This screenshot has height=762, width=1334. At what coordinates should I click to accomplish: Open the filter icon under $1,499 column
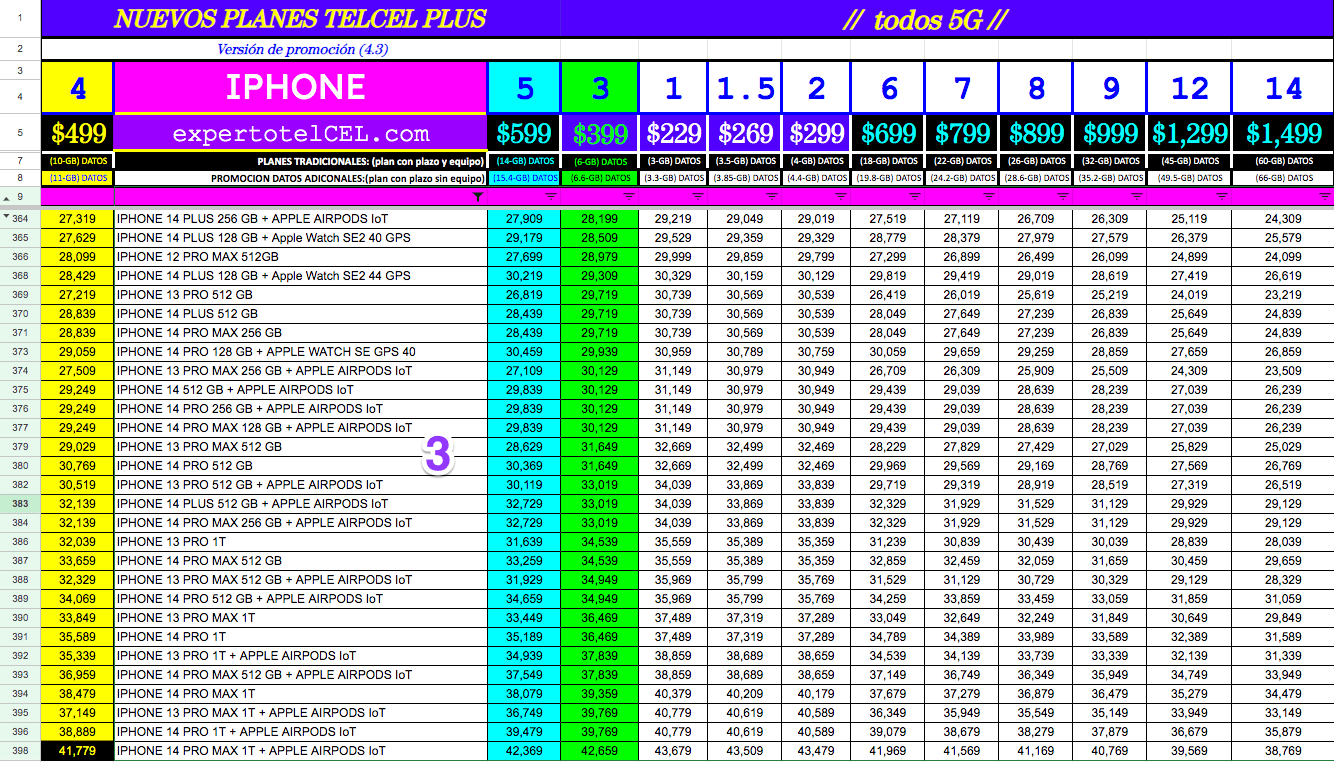1324,197
